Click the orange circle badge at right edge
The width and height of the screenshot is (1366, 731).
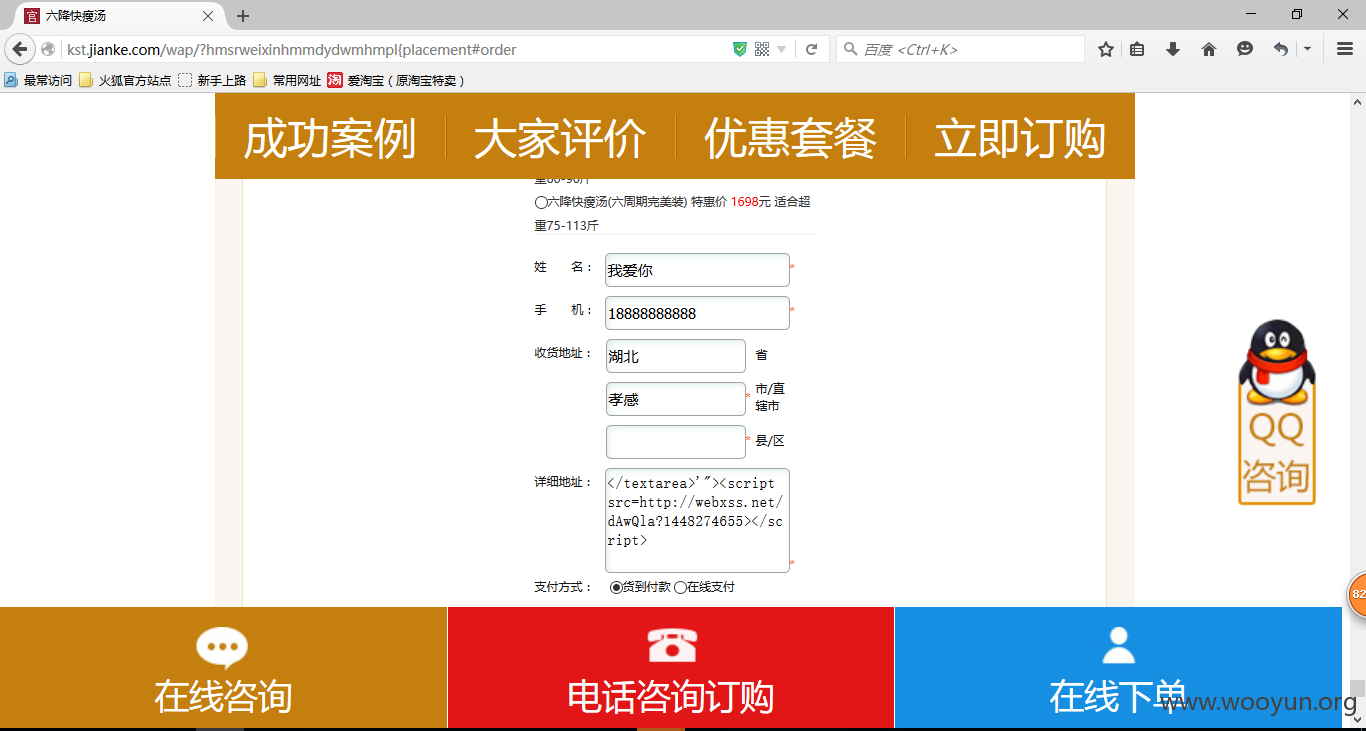point(1357,594)
